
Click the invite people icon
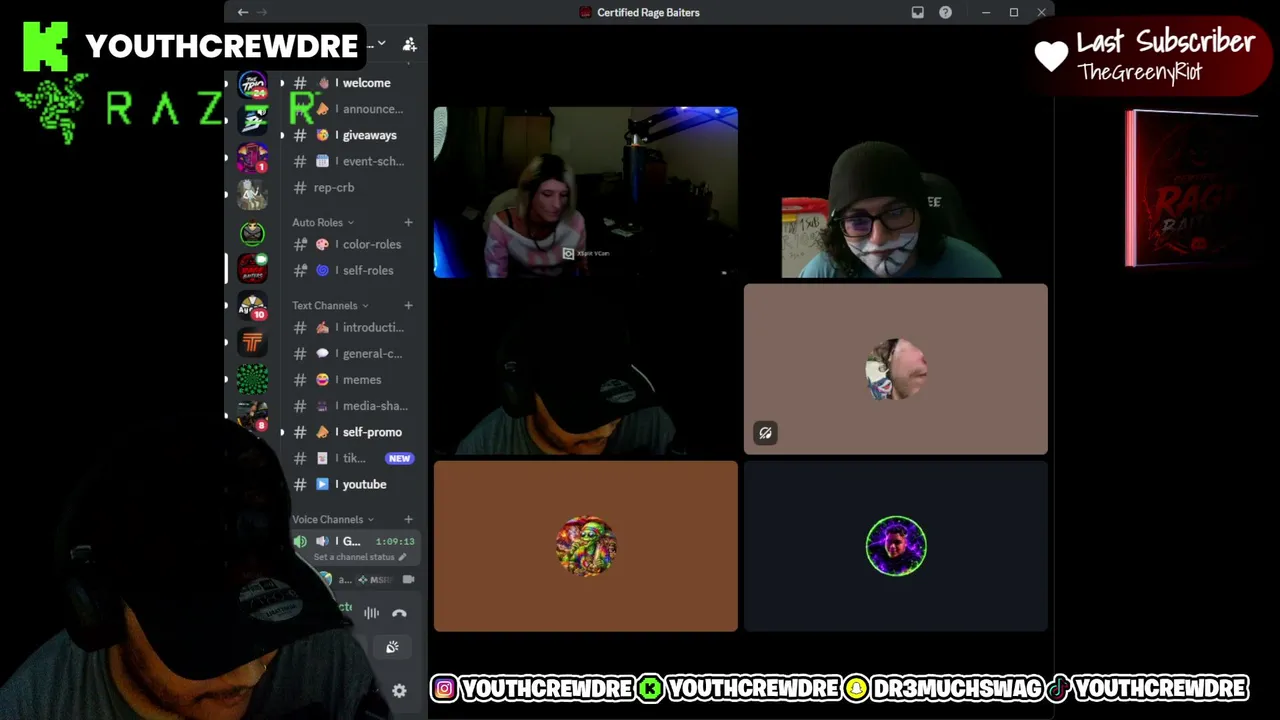(x=409, y=44)
